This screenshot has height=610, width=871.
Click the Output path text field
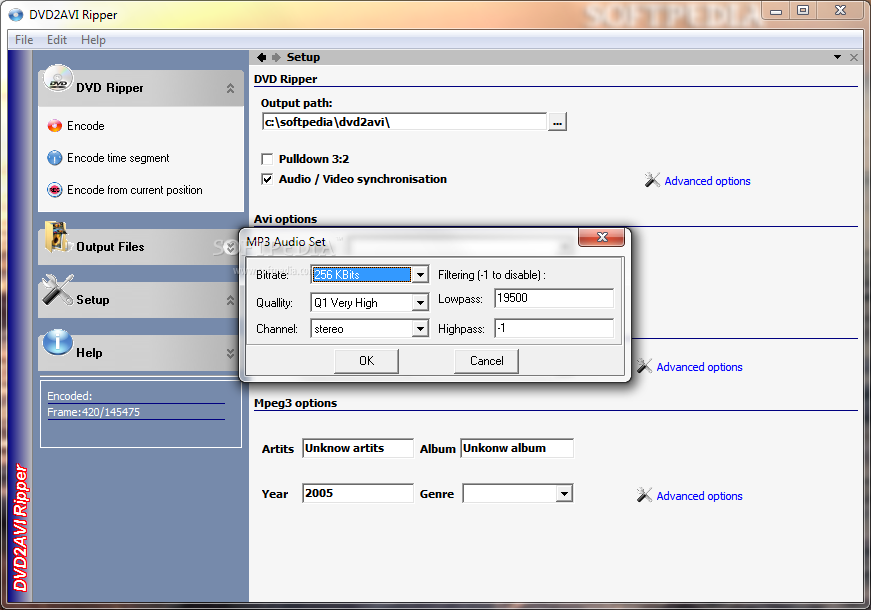click(x=404, y=122)
